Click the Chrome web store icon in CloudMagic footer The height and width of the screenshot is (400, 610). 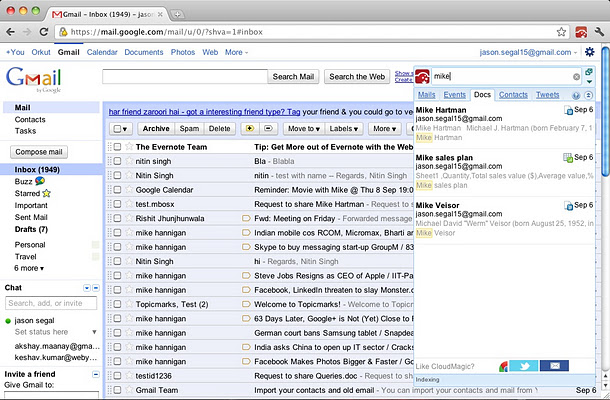coord(503,366)
